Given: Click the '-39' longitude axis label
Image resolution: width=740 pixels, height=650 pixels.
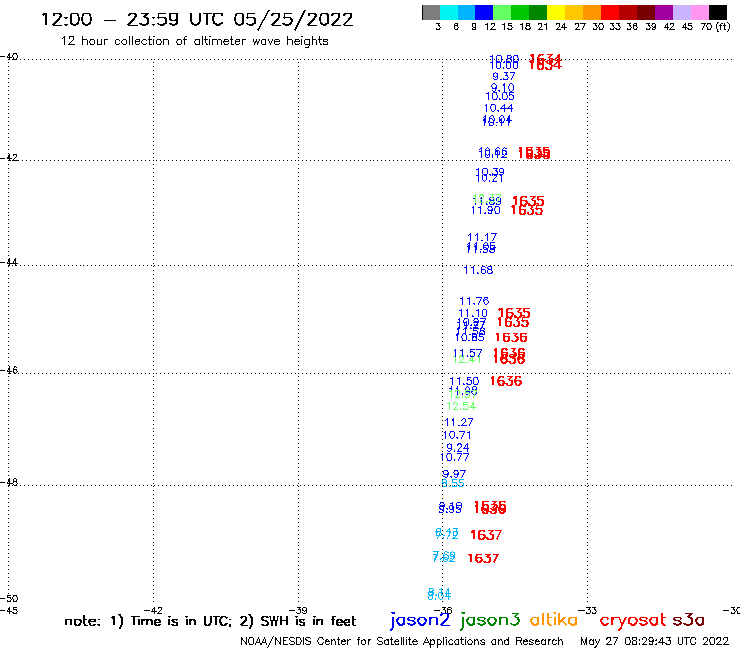Looking at the screenshot, I should point(298,611).
